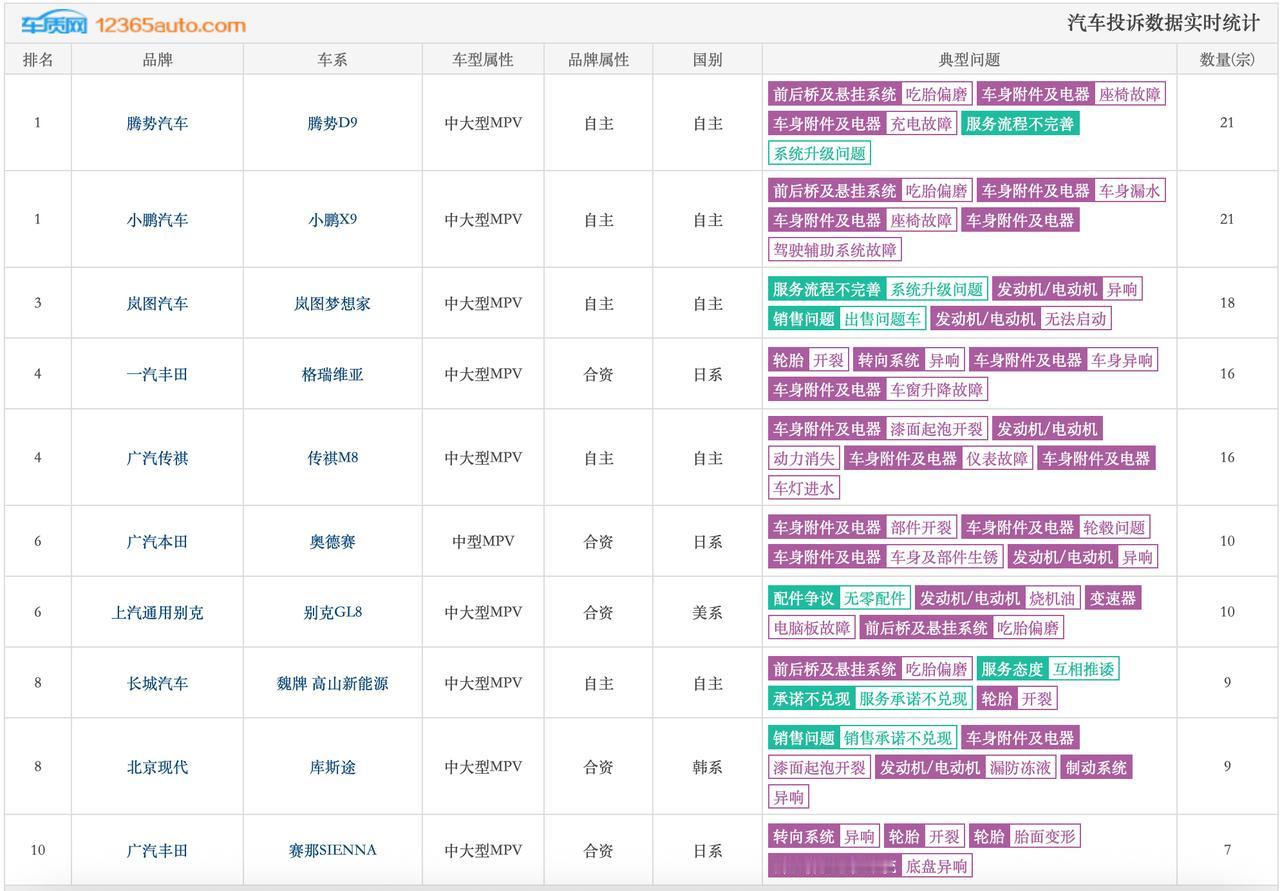
Task: View the 奥德赛 car series
Action: [x=332, y=542]
